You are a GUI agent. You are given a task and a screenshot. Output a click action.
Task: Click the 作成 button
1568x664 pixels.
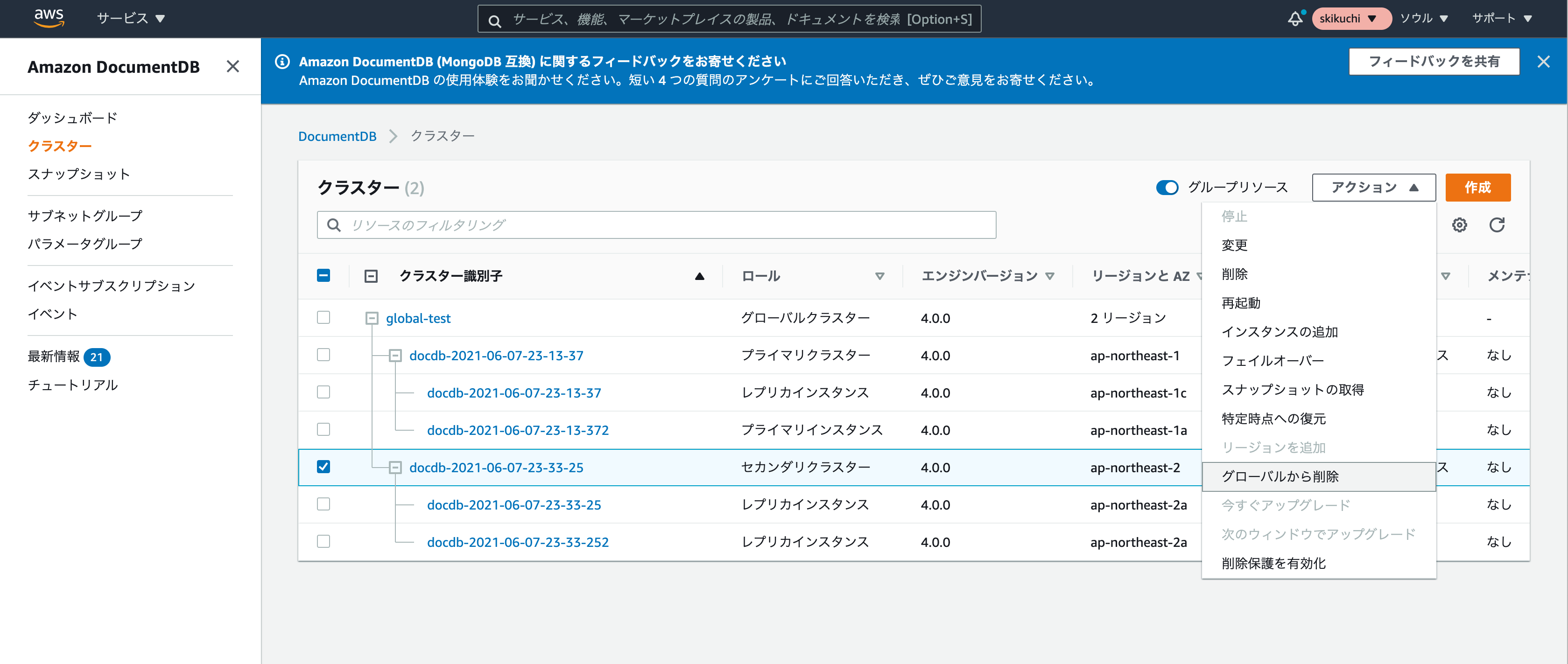(x=1478, y=188)
